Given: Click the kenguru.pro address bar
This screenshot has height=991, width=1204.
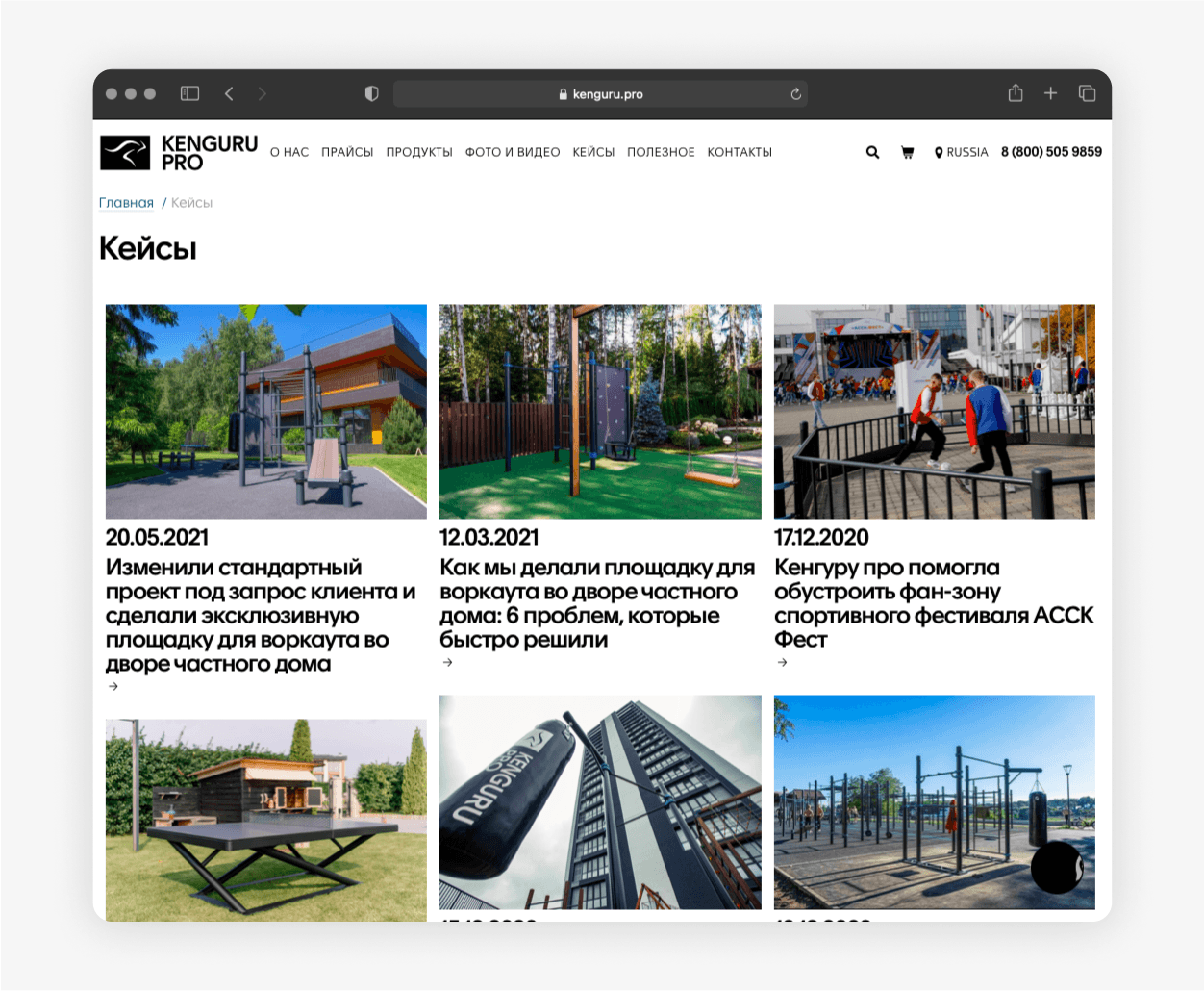Looking at the screenshot, I should coord(600,94).
